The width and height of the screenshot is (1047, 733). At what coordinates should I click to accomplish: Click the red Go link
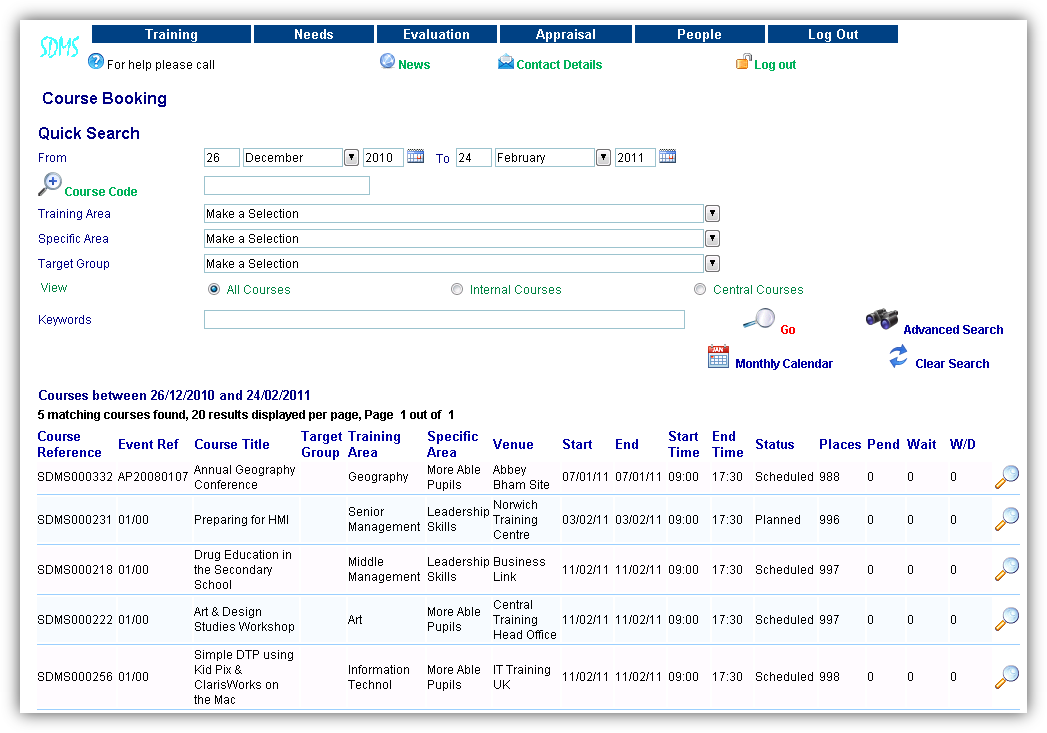pos(788,330)
